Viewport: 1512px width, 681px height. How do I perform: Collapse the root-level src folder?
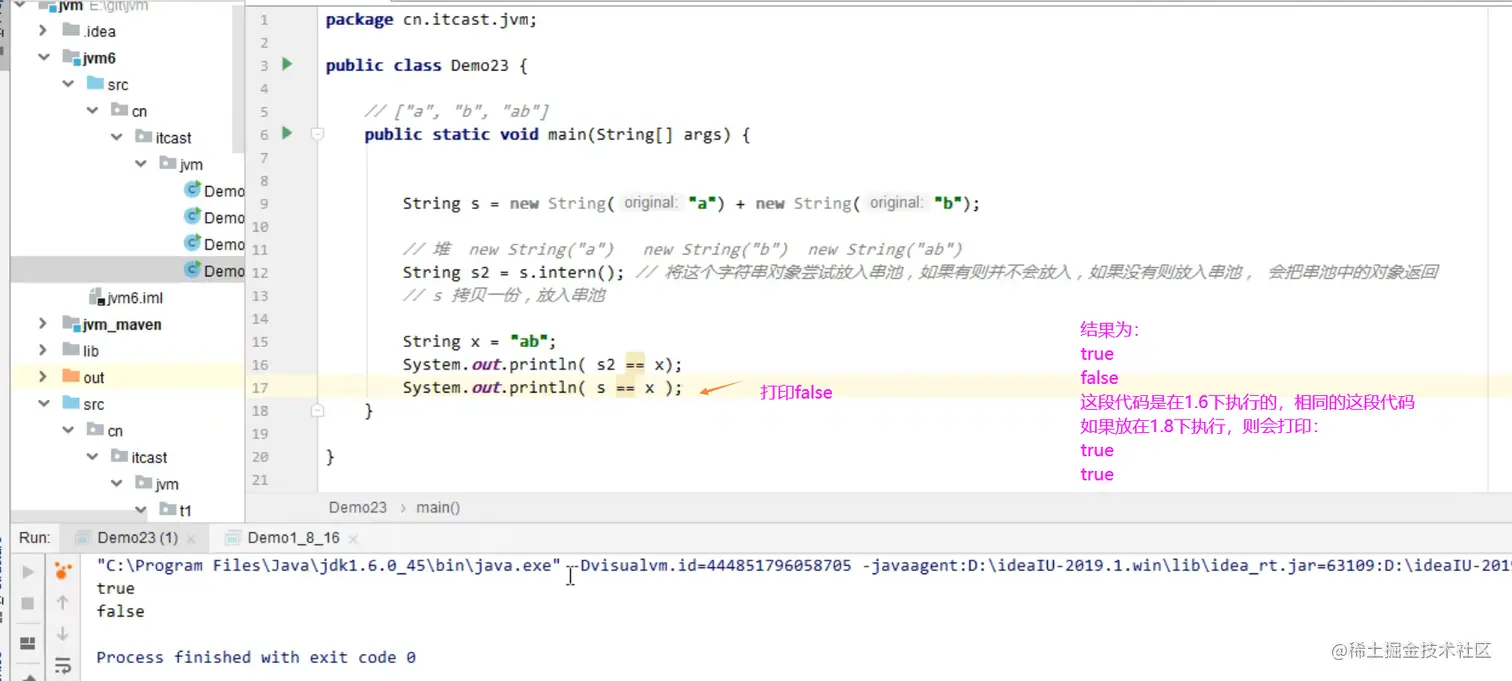43,404
